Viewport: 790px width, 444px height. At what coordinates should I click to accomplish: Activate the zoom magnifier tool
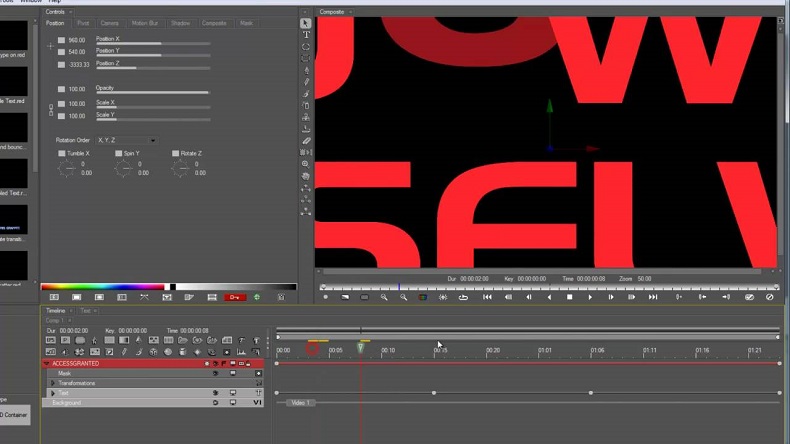[305, 164]
